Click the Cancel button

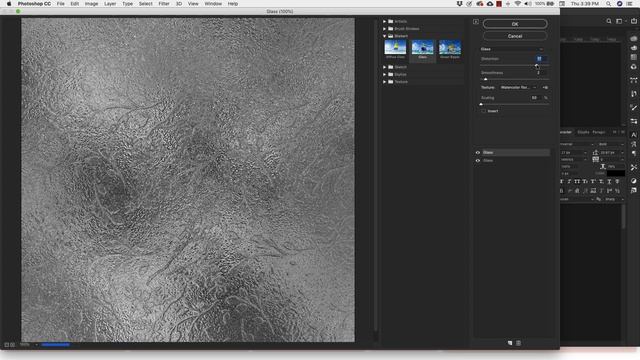click(x=515, y=36)
